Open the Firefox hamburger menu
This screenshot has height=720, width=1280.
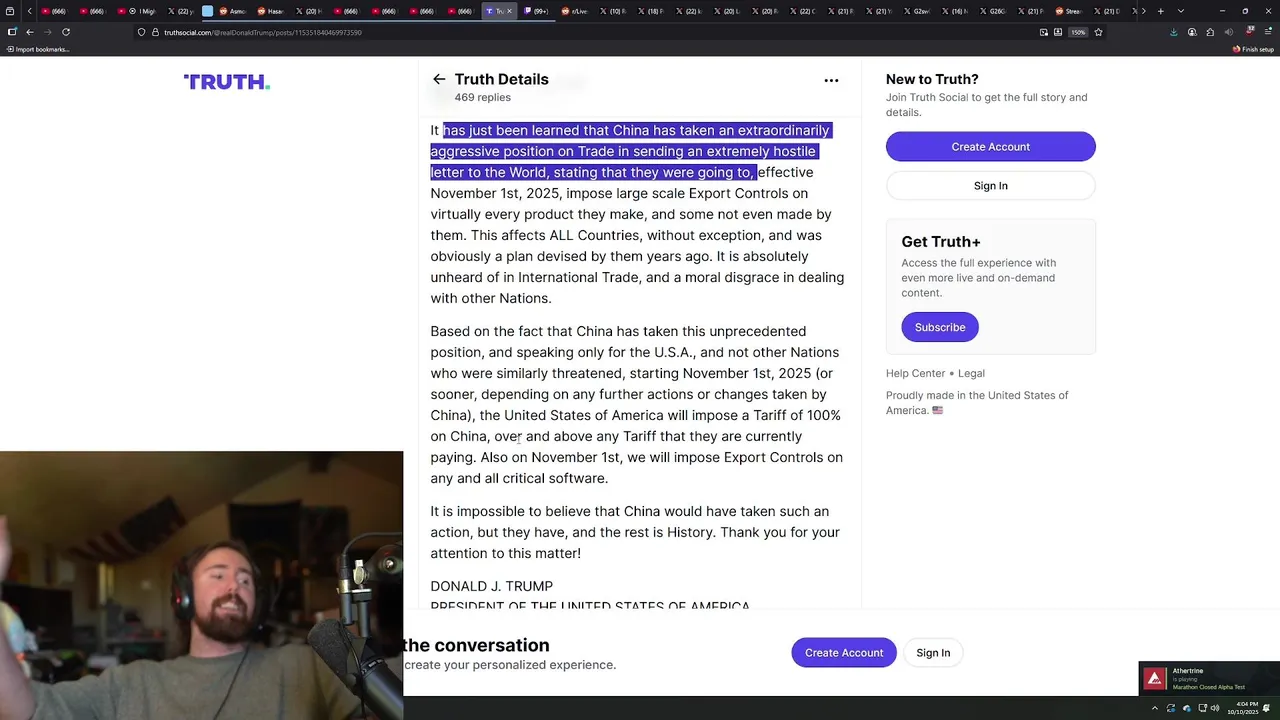[x=1268, y=32]
